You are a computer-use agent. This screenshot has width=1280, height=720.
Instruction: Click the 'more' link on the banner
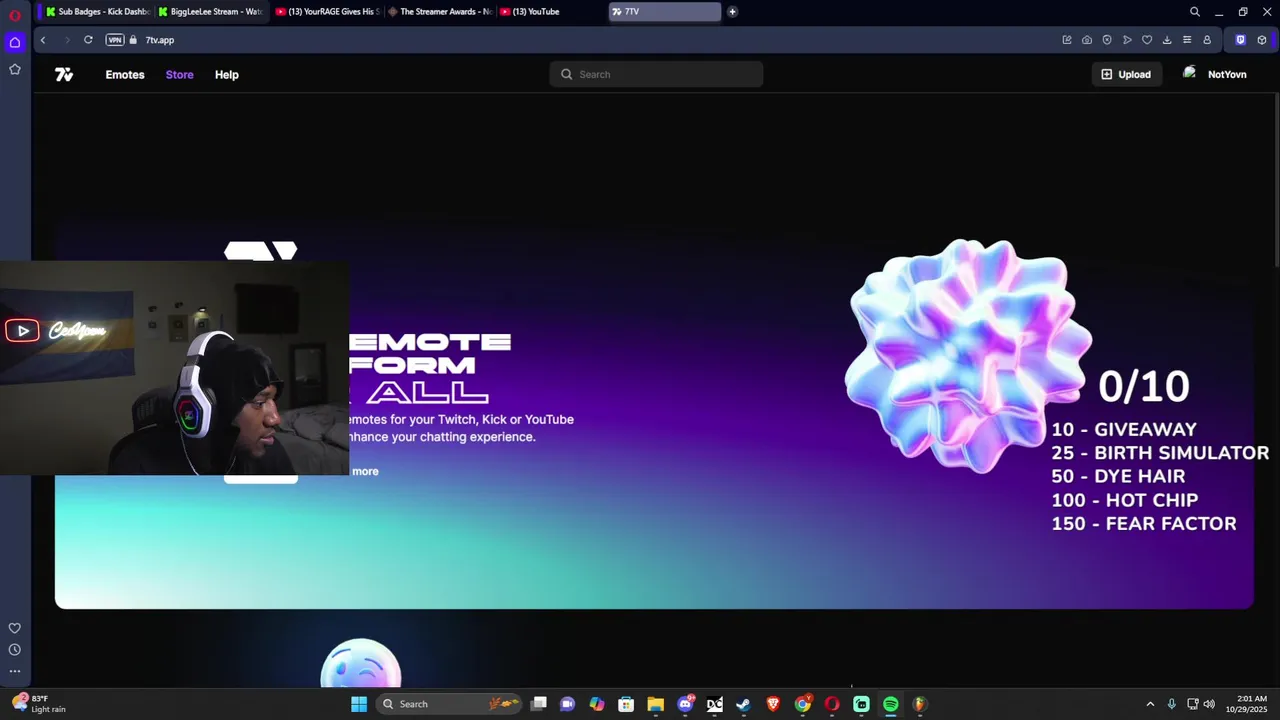365,471
